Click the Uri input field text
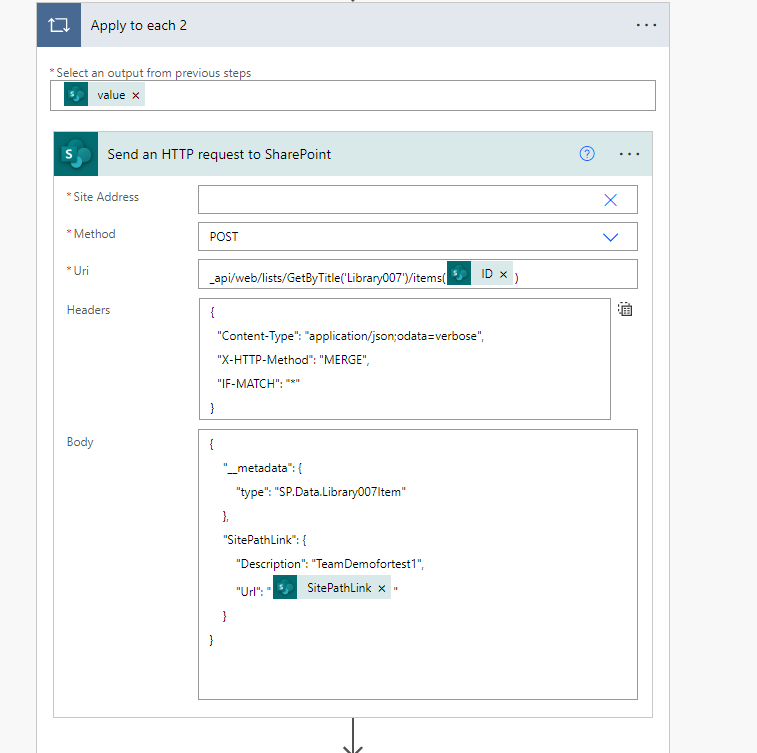The image size is (757, 753). [x=327, y=278]
